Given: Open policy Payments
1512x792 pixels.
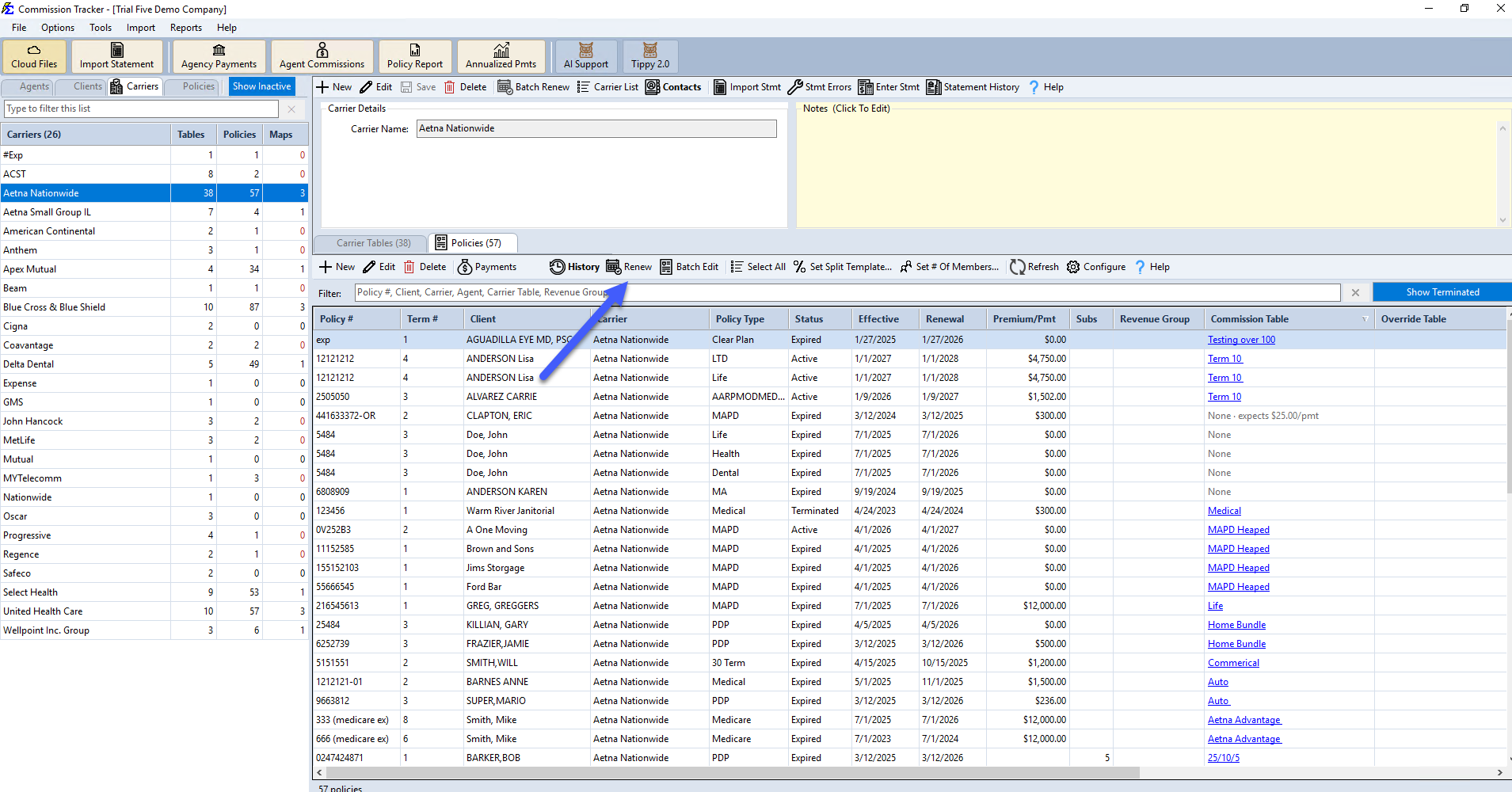Looking at the screenshot, I should click(487, 267).
